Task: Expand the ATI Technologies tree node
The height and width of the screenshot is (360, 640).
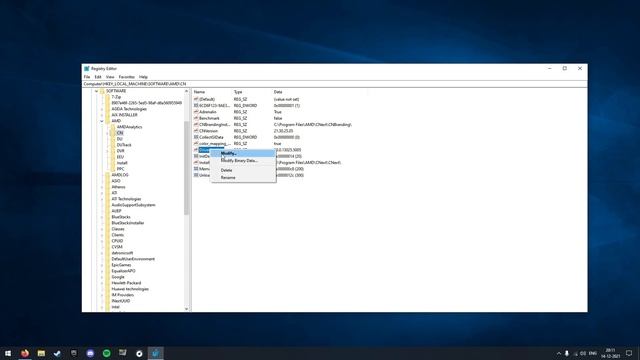Action: [102, 199]
